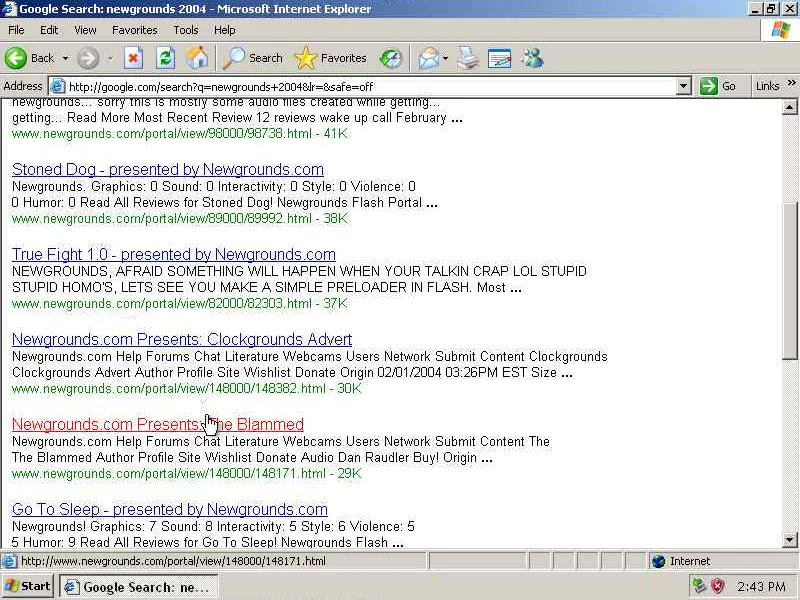Open the Back button history dropdown
Viewport: 800px width, 600px height.
click(65, 58)
